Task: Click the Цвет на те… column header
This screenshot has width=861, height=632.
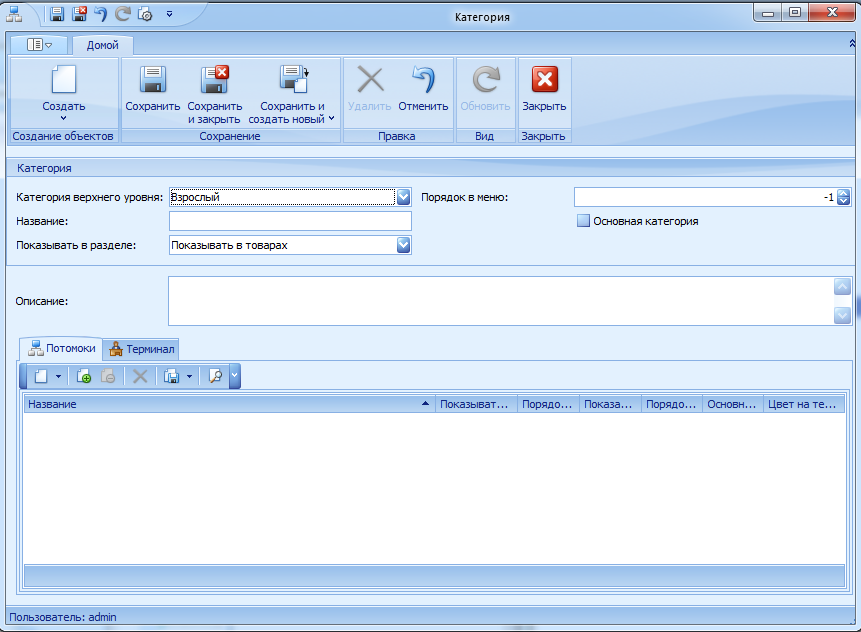Action: click(804, 404)
